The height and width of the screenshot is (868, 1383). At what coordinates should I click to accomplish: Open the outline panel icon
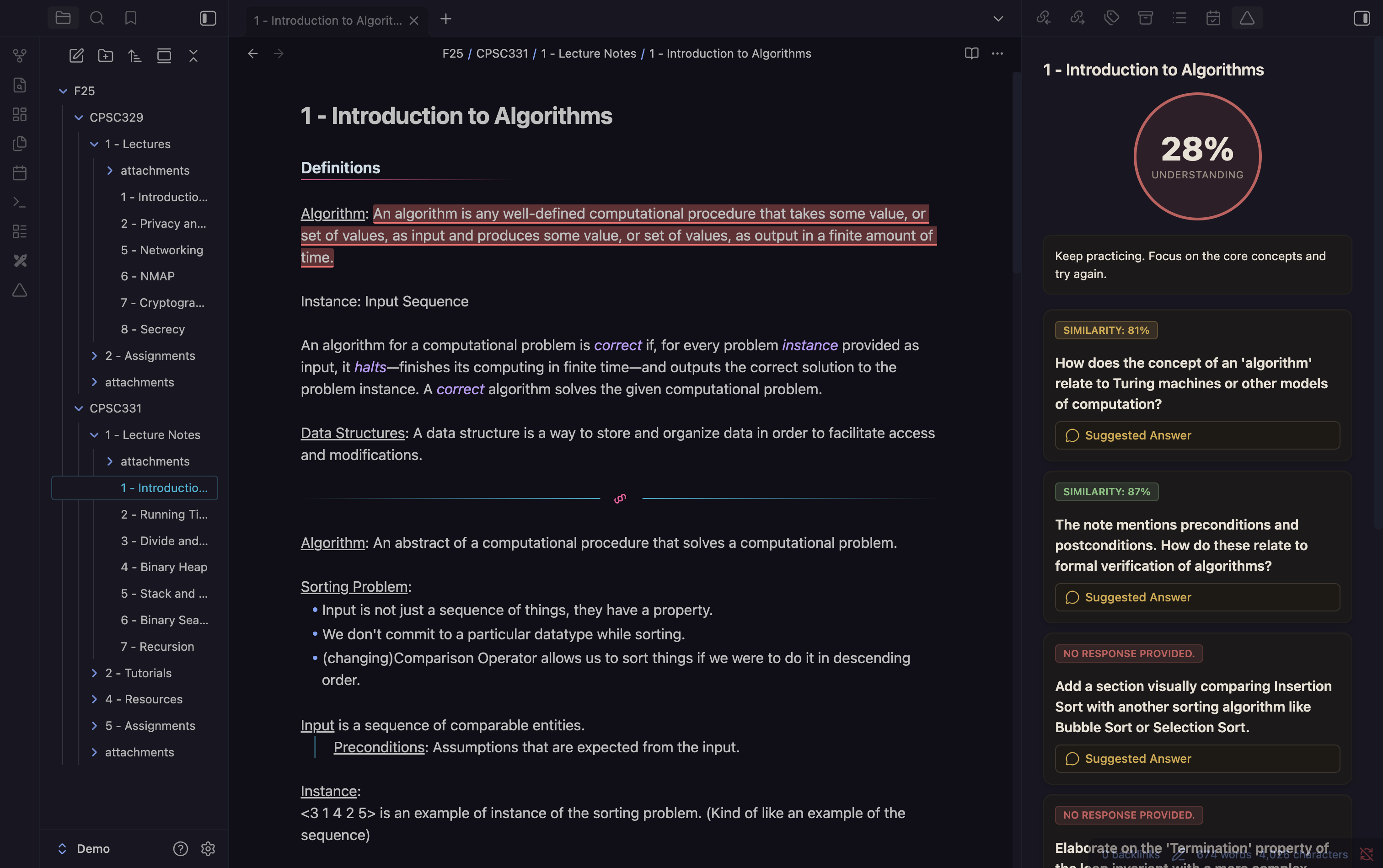(1179, 18)
